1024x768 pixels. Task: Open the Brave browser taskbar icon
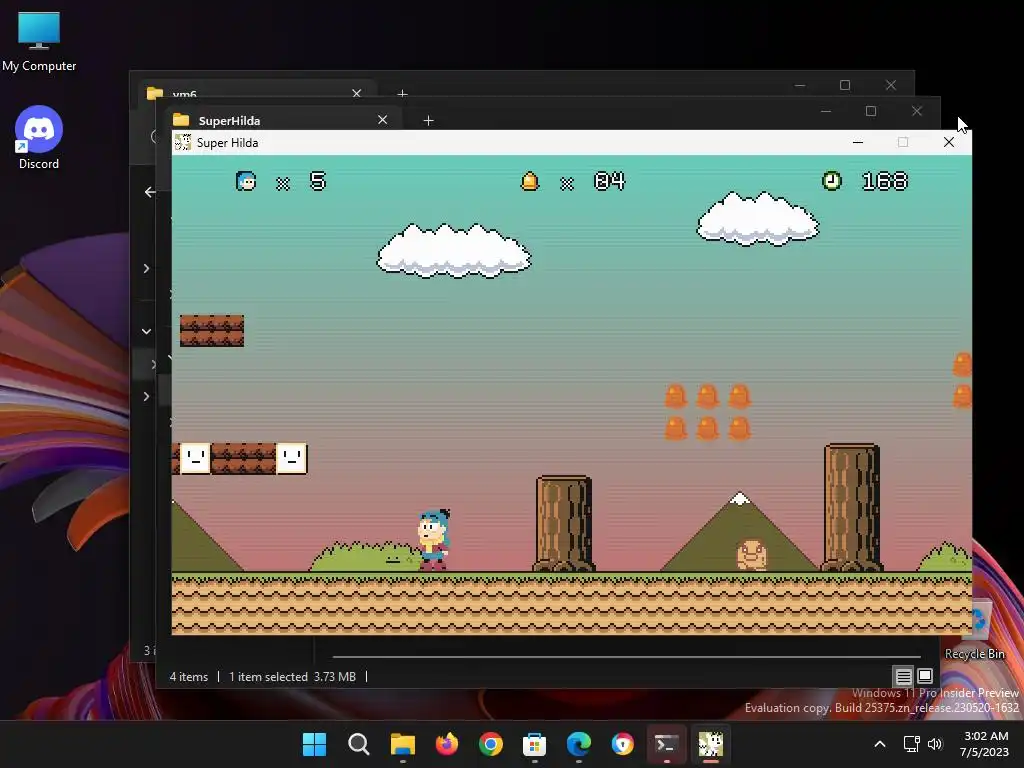(622, 744)
